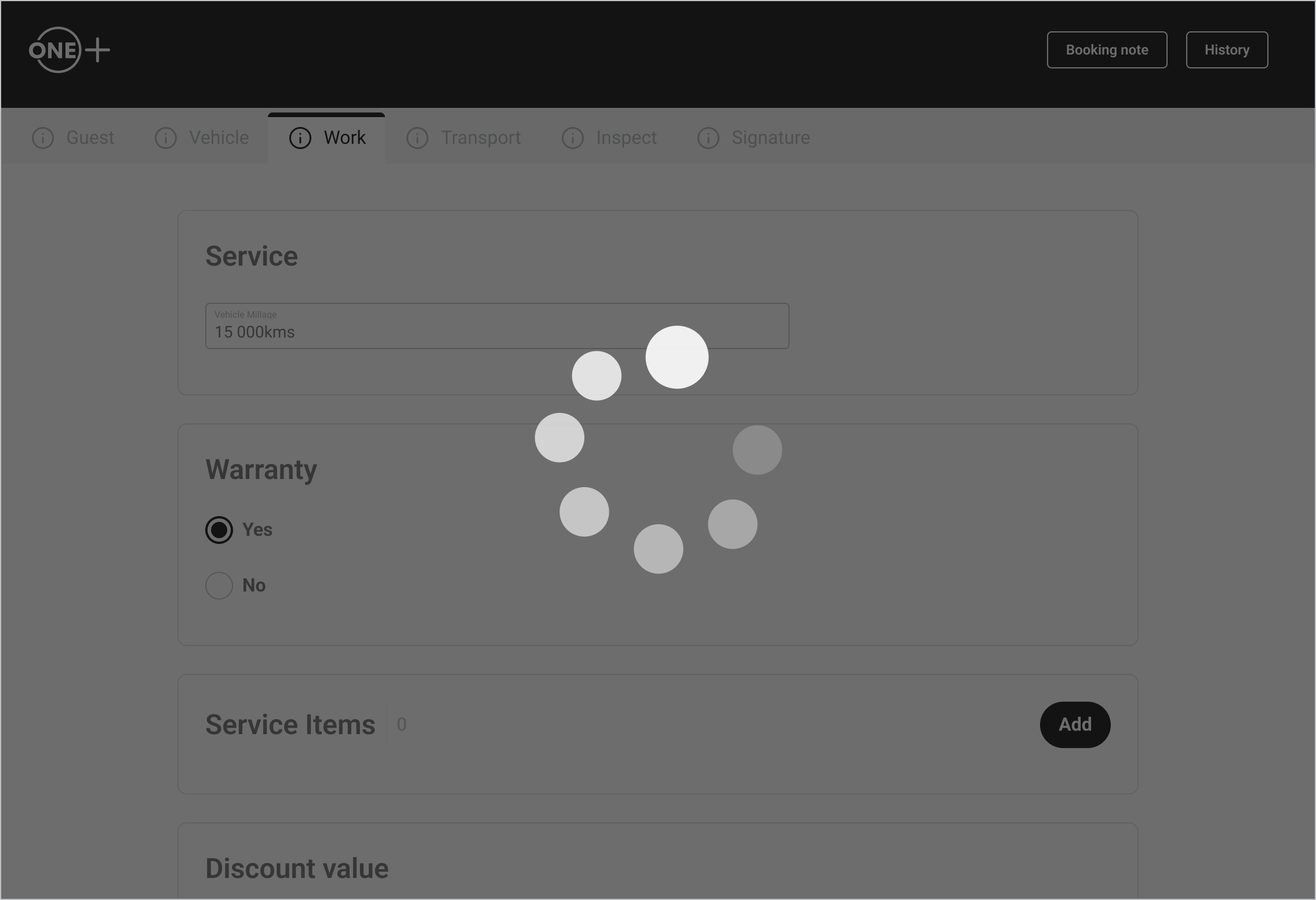Click the loading spinner overlay

(x=658, y=449)
